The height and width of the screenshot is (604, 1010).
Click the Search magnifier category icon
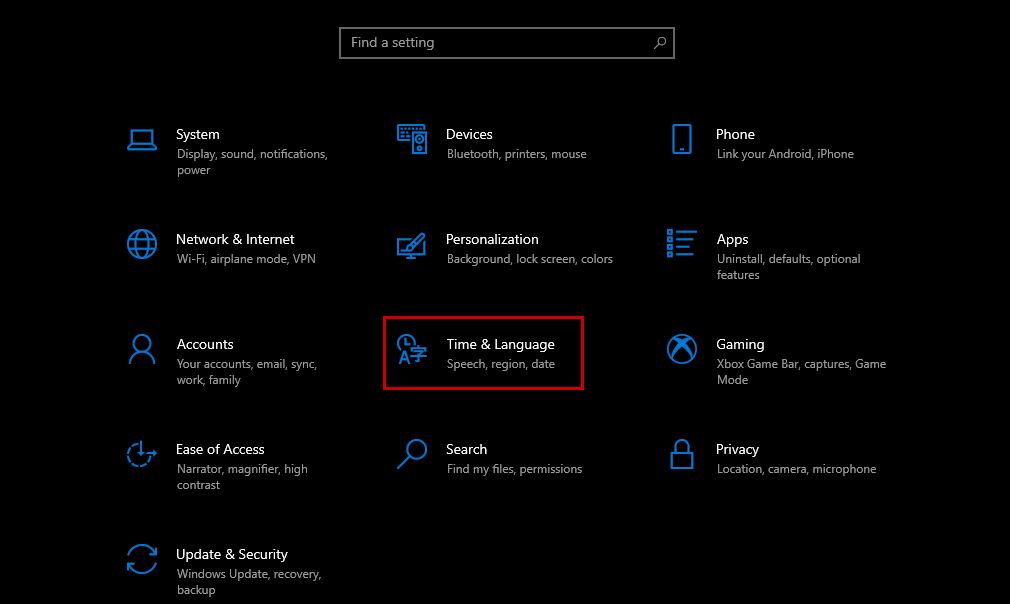click(412, 454)
